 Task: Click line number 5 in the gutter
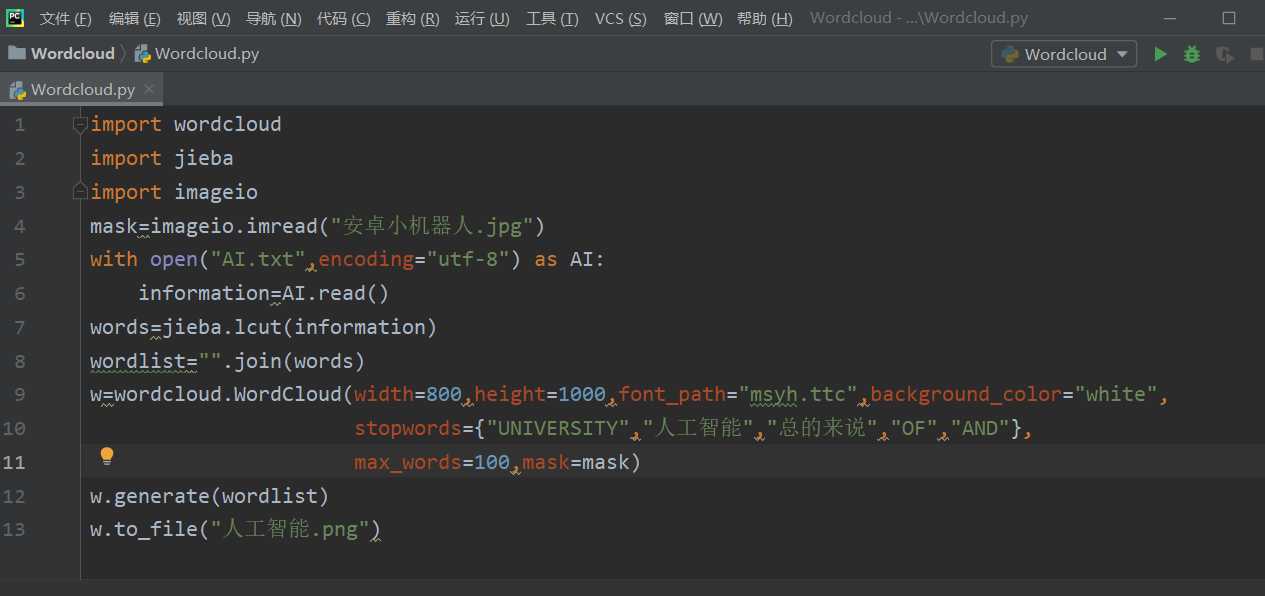[20, 260]
